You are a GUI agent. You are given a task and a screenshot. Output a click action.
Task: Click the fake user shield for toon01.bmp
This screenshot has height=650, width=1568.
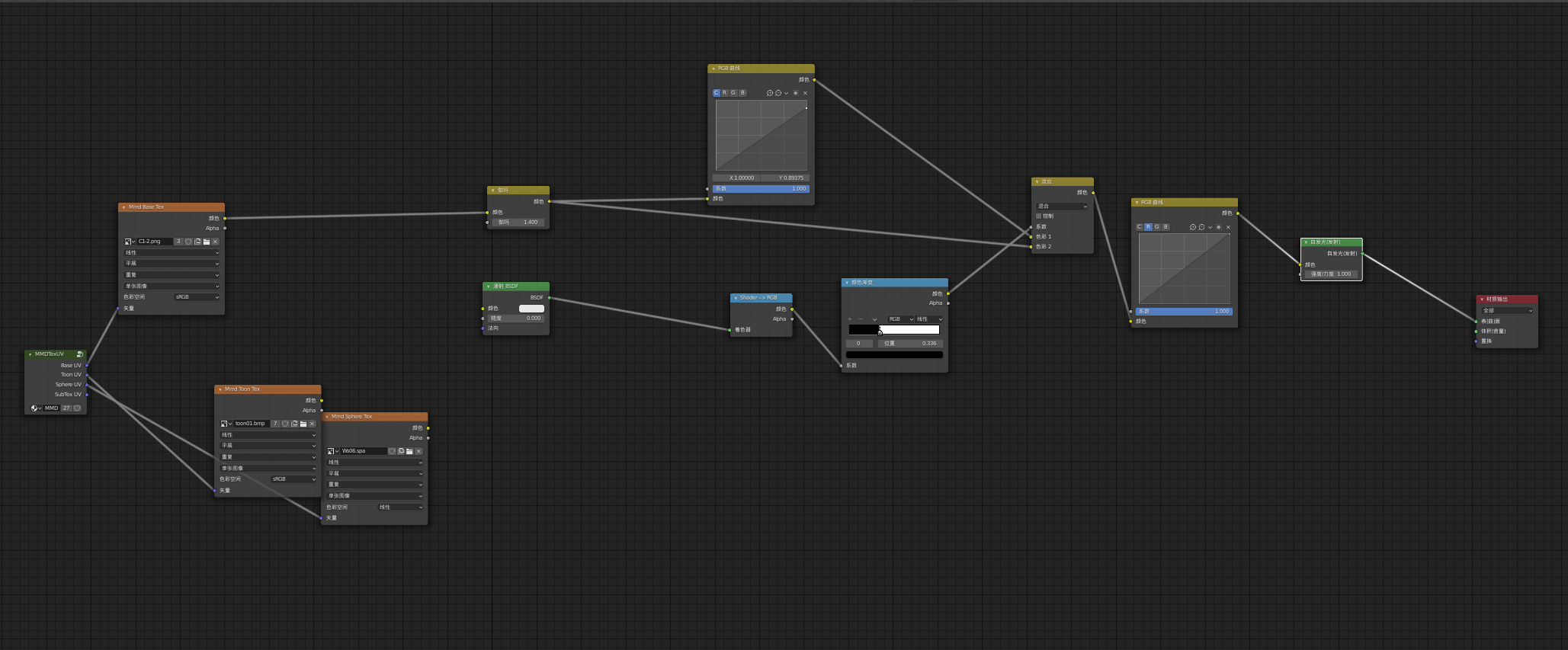pos(285,424)
